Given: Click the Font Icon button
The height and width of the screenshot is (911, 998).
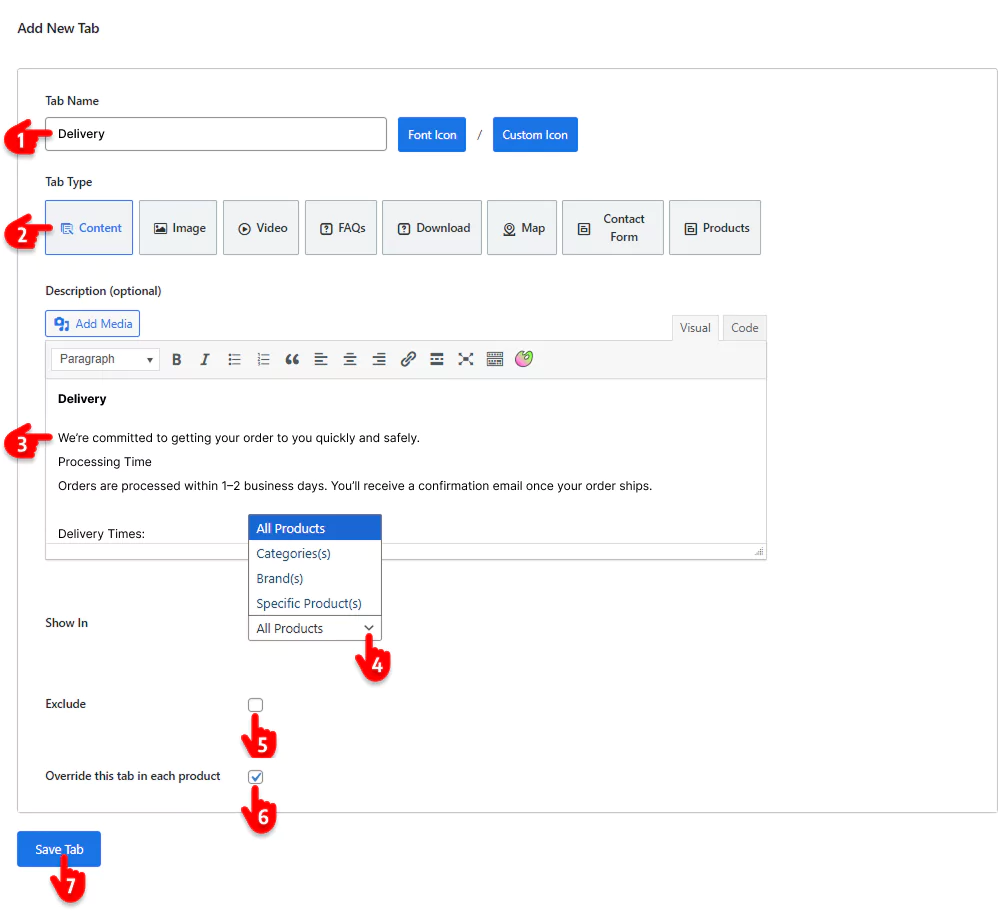Looking at the screenshot, I should pyautogui.click(x=432, y=134).
